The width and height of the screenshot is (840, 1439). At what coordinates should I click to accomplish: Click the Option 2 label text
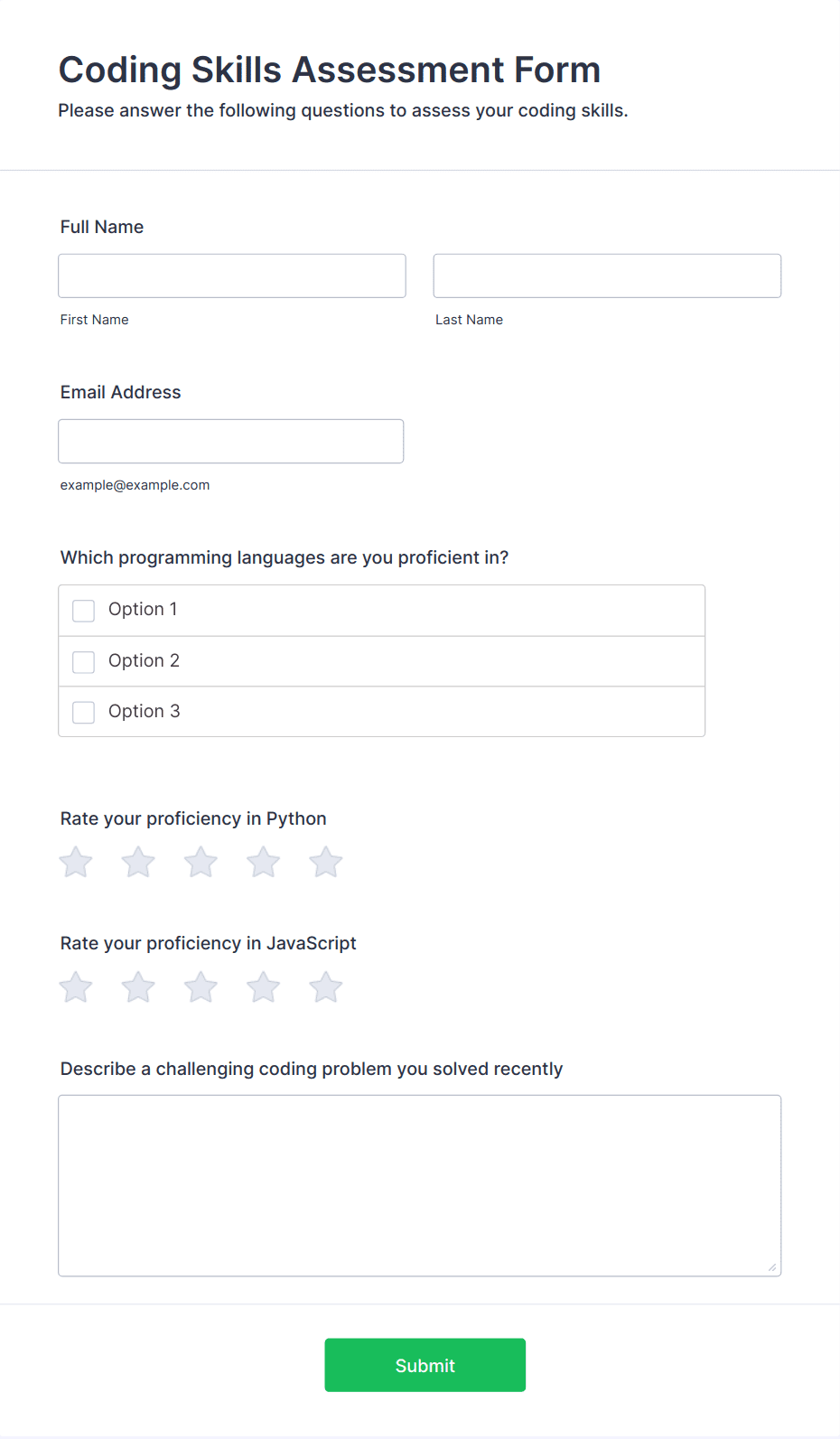(144, 660)
